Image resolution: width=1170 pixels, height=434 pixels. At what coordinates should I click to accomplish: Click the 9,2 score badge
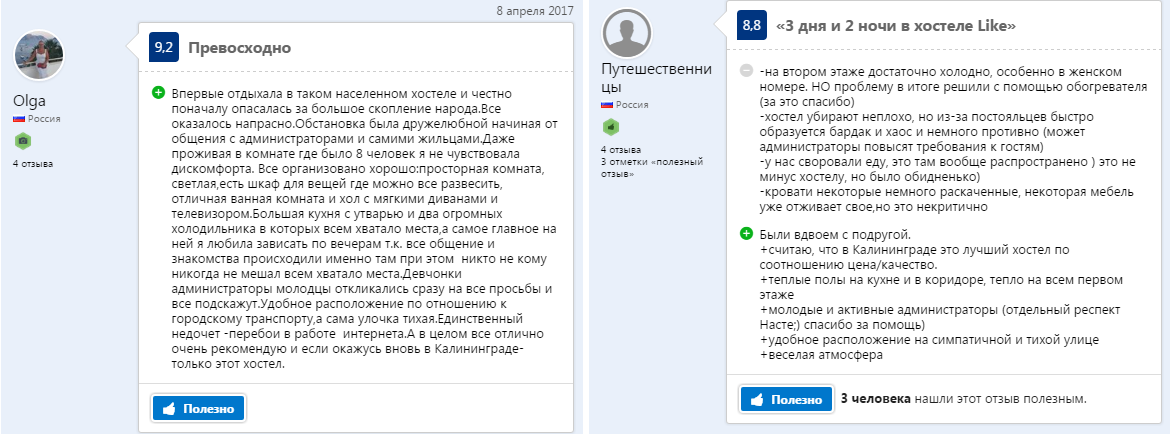pyautogui.click(x=163, y=47)
